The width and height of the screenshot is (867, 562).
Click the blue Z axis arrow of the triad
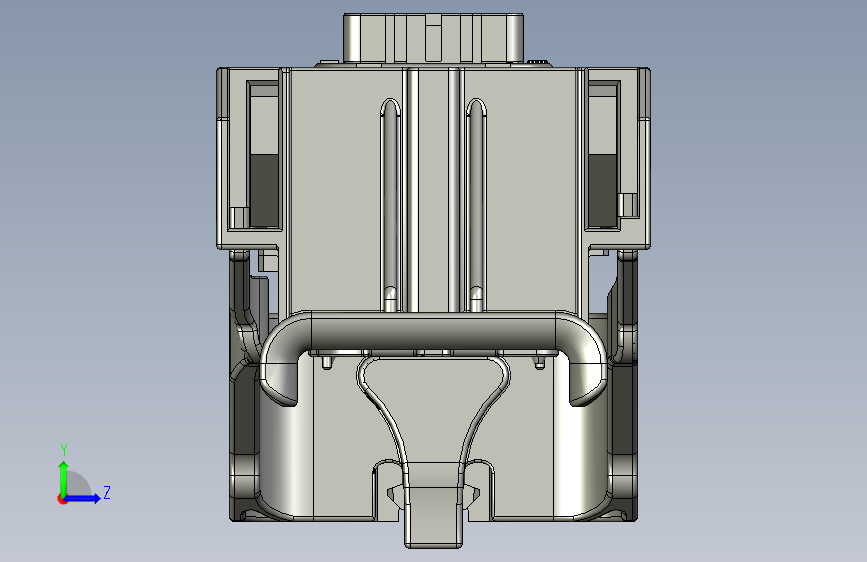(83, 498)
